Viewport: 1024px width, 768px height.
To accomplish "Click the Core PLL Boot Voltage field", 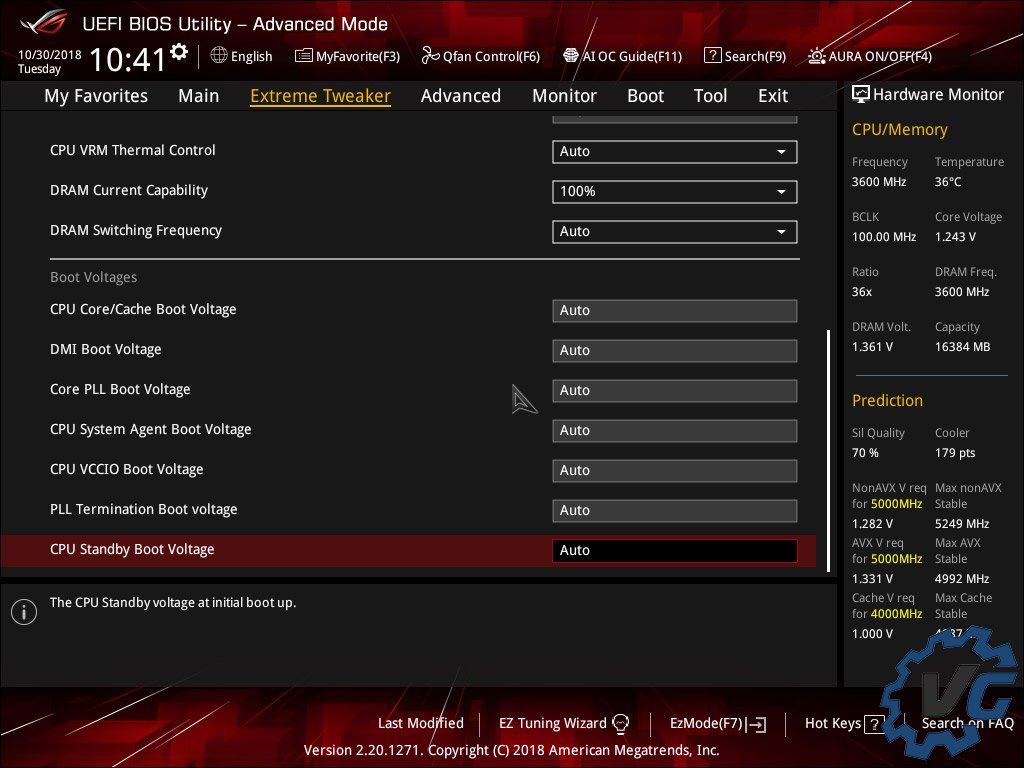I will tap(675, 391).
